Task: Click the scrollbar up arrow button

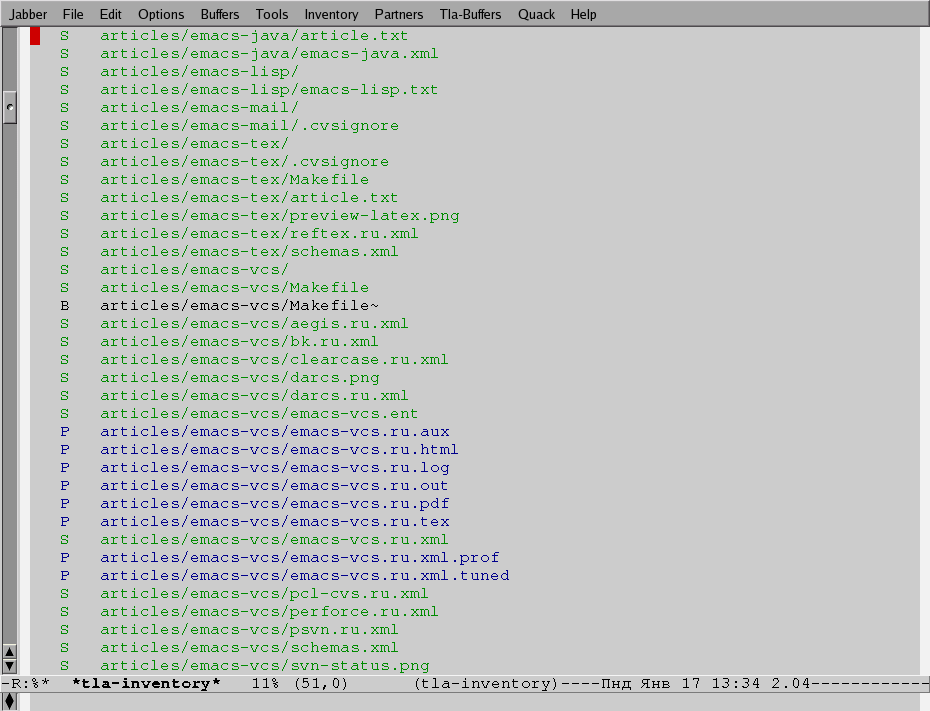Action: 10,651
